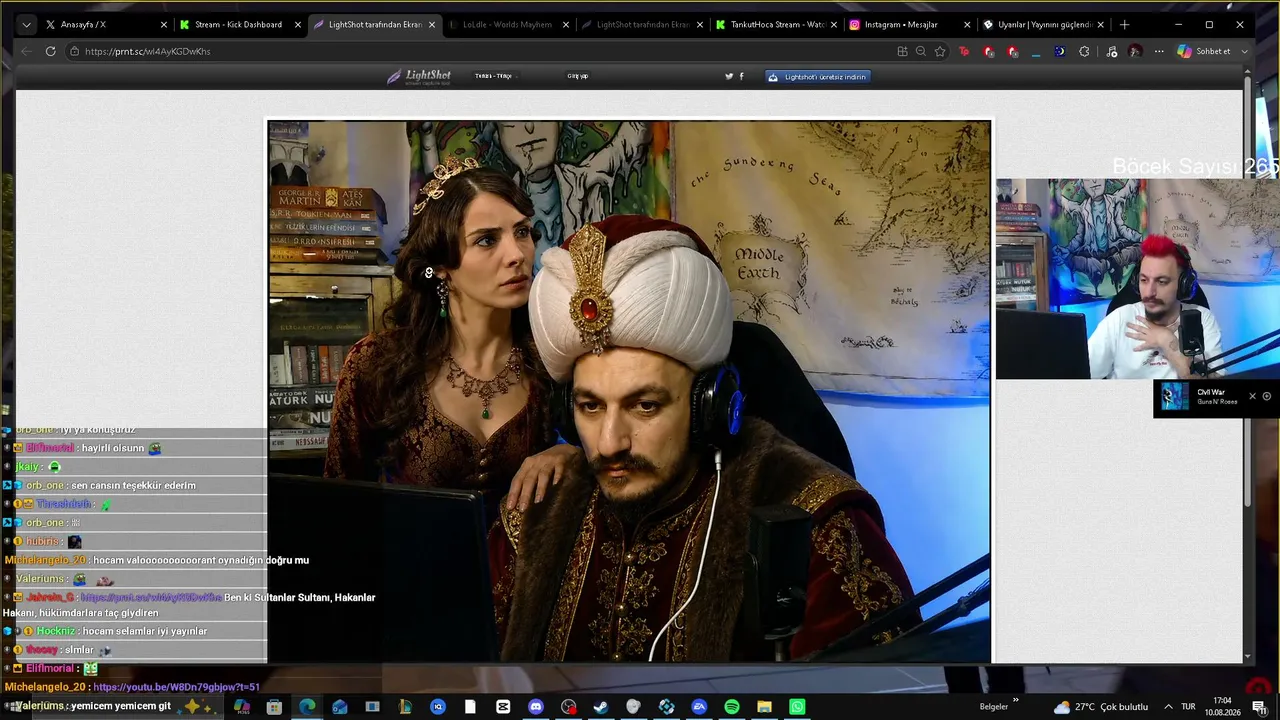
Task: Open CapCut from the taskbar
Action: [503, 707]
